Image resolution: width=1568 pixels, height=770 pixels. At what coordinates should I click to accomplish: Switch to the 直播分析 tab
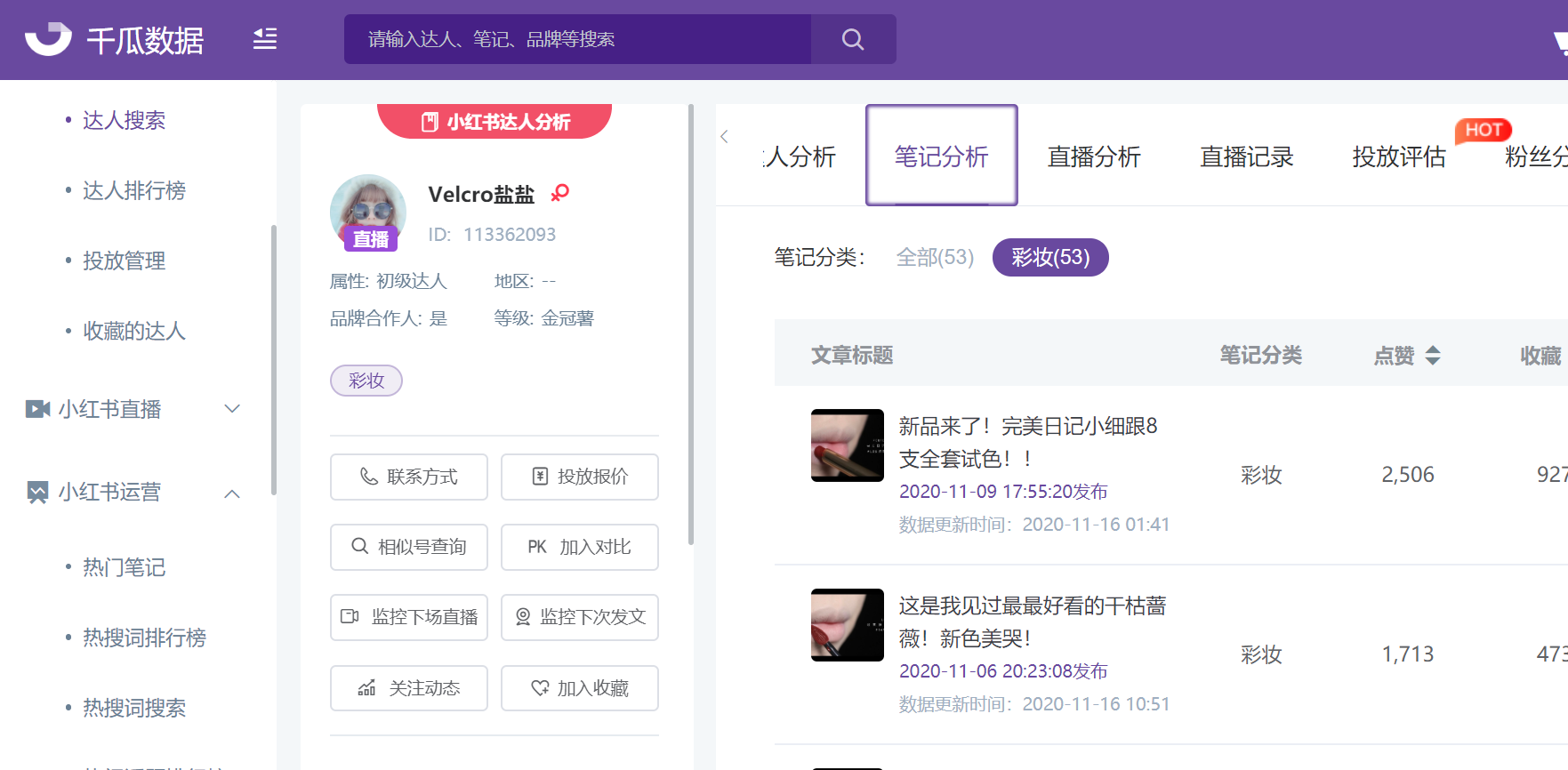1094,156
